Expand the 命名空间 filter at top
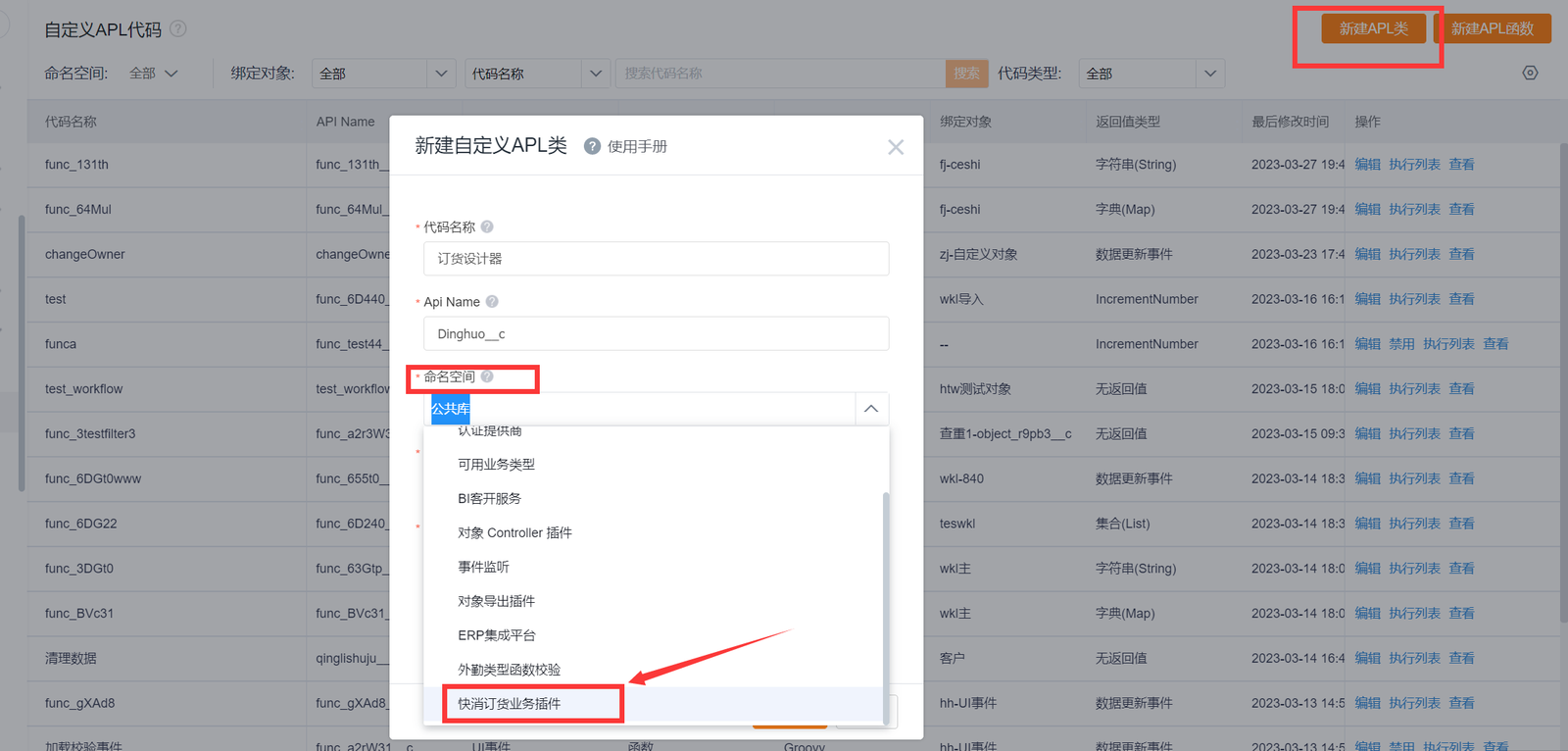The height and width of the screenshot is (751, 1568). pyautogui.click(x=155, y=74)
